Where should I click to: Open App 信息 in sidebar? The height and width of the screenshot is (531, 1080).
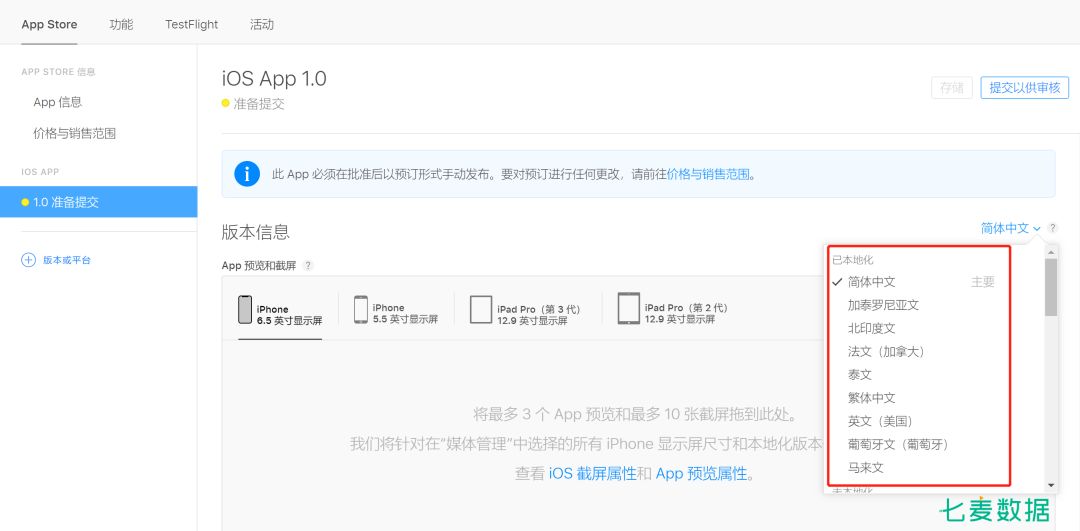click(x=58, y=102)
